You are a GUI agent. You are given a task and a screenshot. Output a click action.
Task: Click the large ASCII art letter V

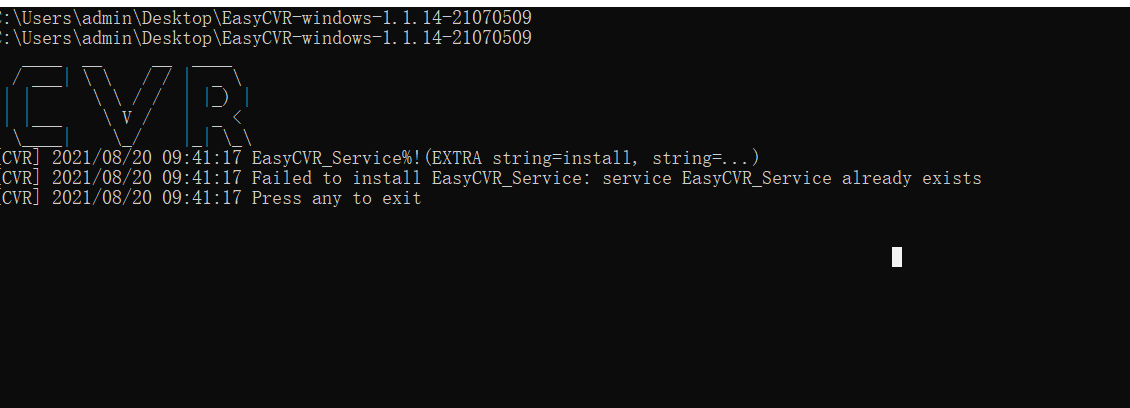(128, 105)
